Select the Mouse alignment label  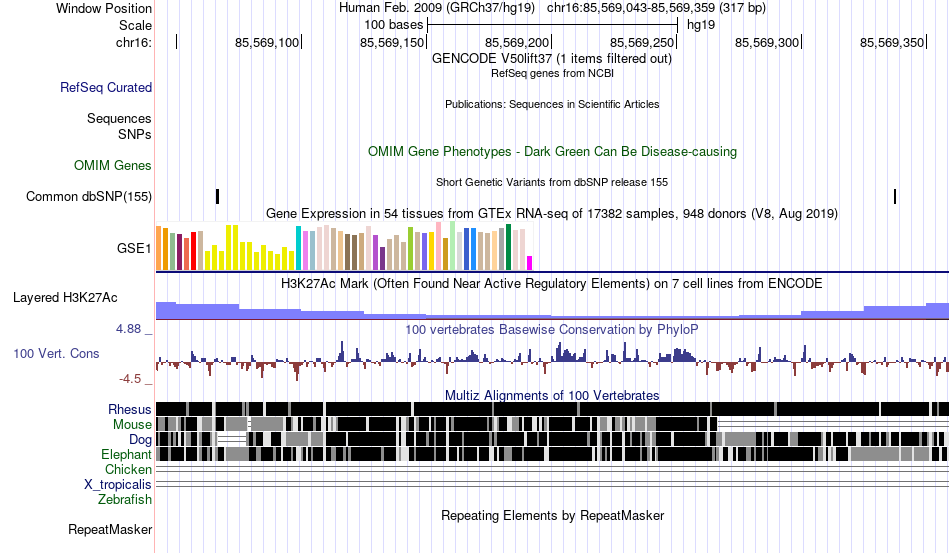[x=132, y=425]
